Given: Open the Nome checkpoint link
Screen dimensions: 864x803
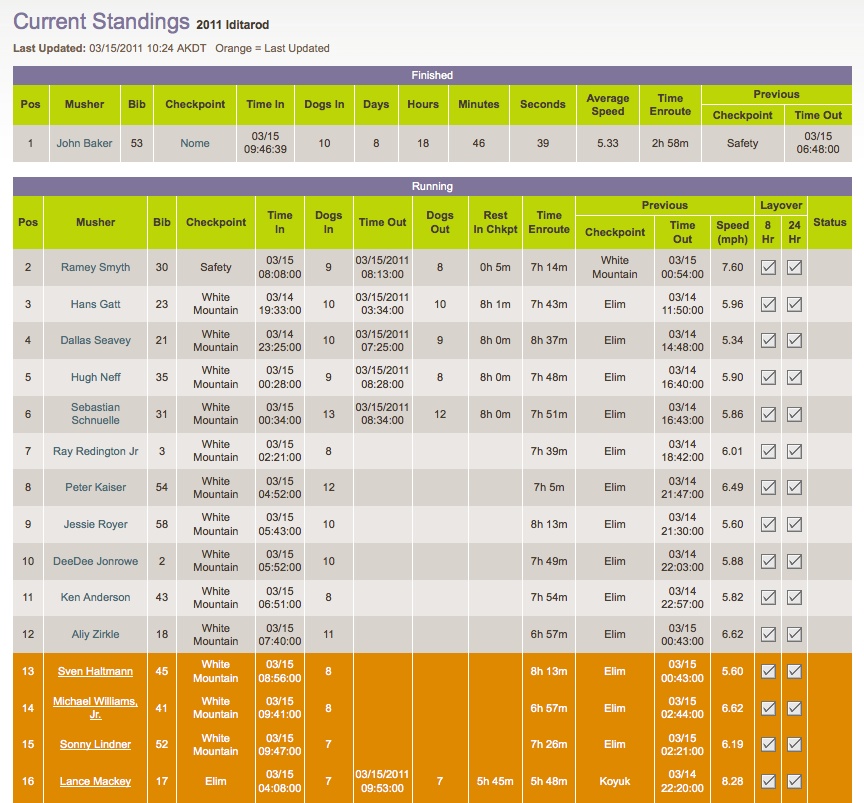Looking at the screenshot, I should pyautogui.click(x=195, y=143).
